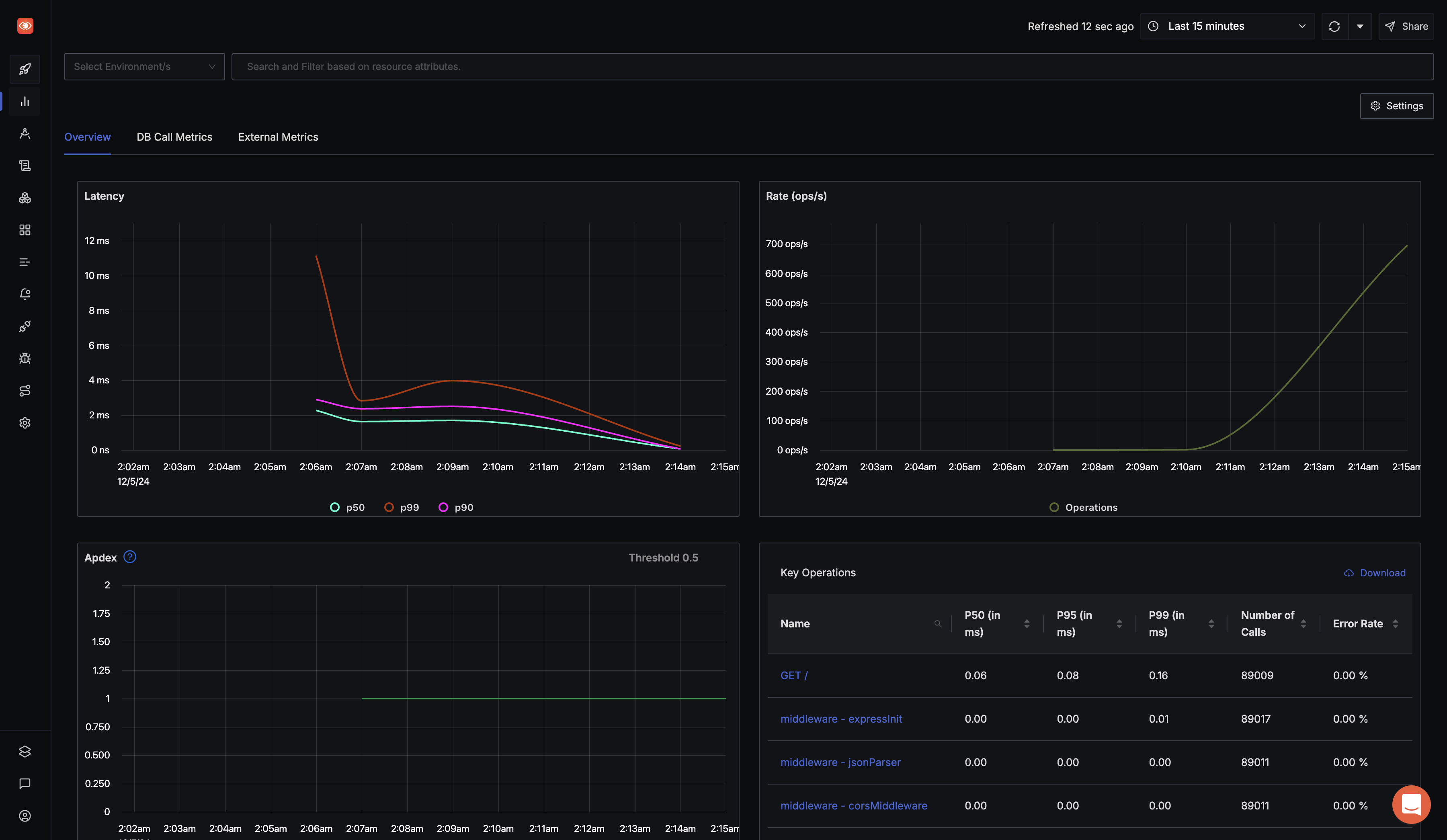Open the user account icon in the sidebar
This screenshot has height=840, width=1447.
pyautogui.click(x=25, y=816)
